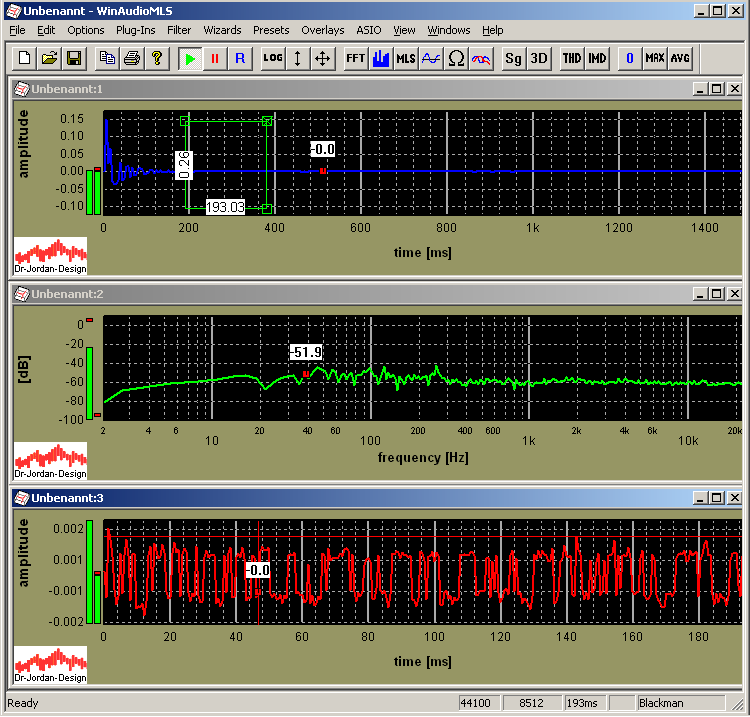Open the ASIO menu
Image resolution: width=750 pixels, height=717 pixels.
(368, 30)
